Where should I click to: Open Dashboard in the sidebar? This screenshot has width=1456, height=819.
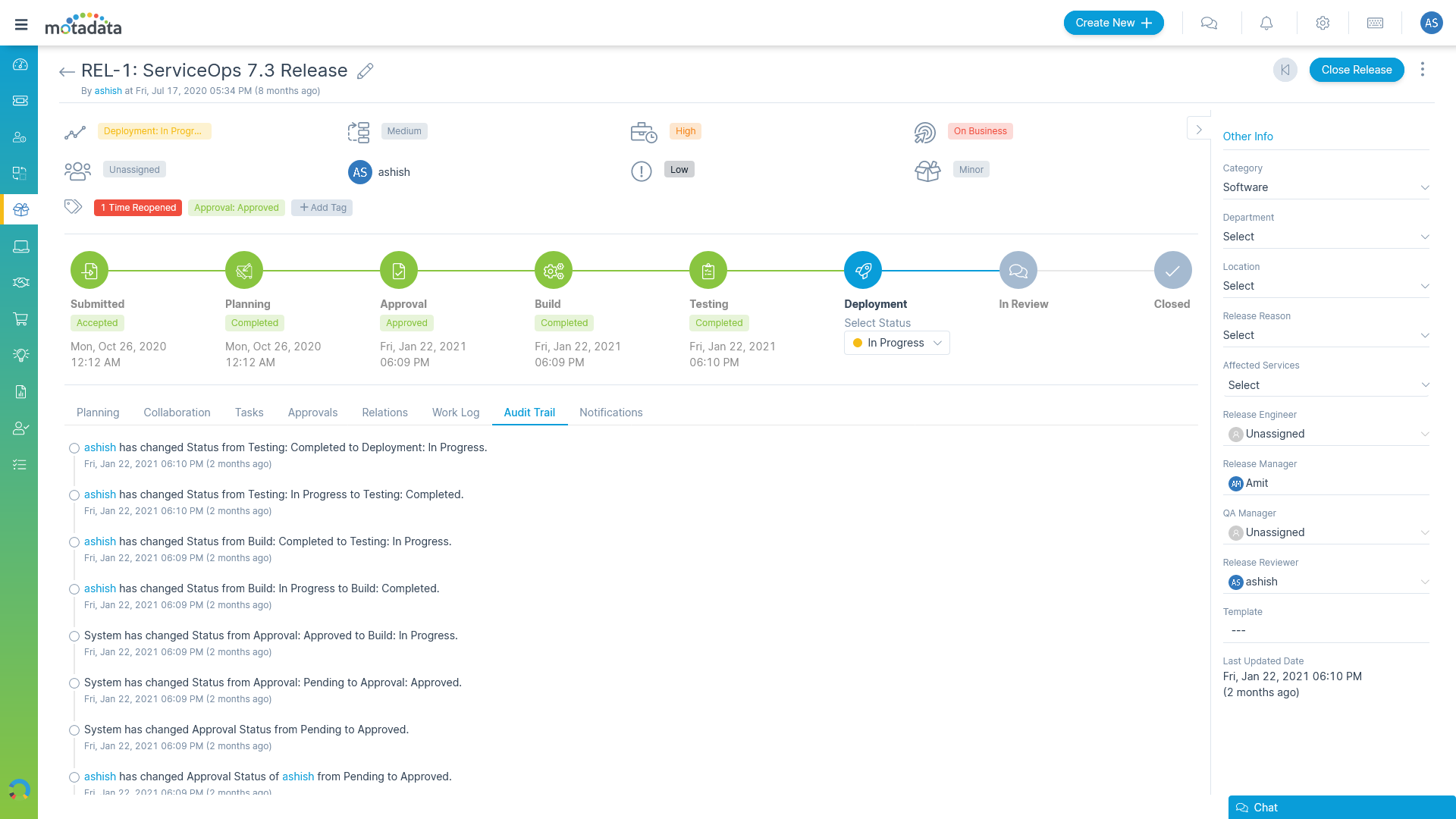coord(20,64)
